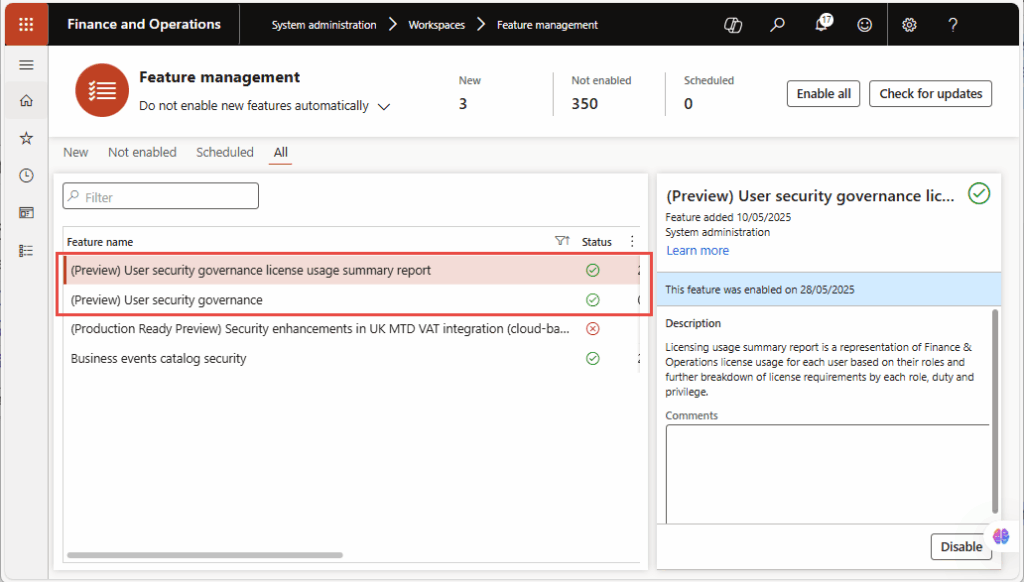Open the Copilot icon in header

coord(733,25)
